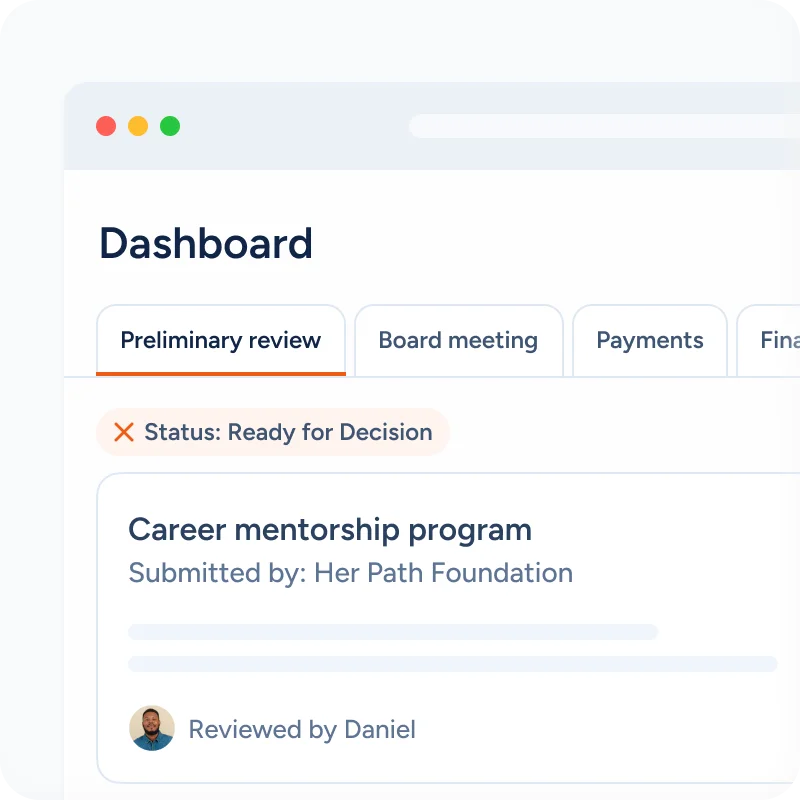Click Daniel's avatar photo
Screen dimensions: 800x800
(x=152, y=729)
